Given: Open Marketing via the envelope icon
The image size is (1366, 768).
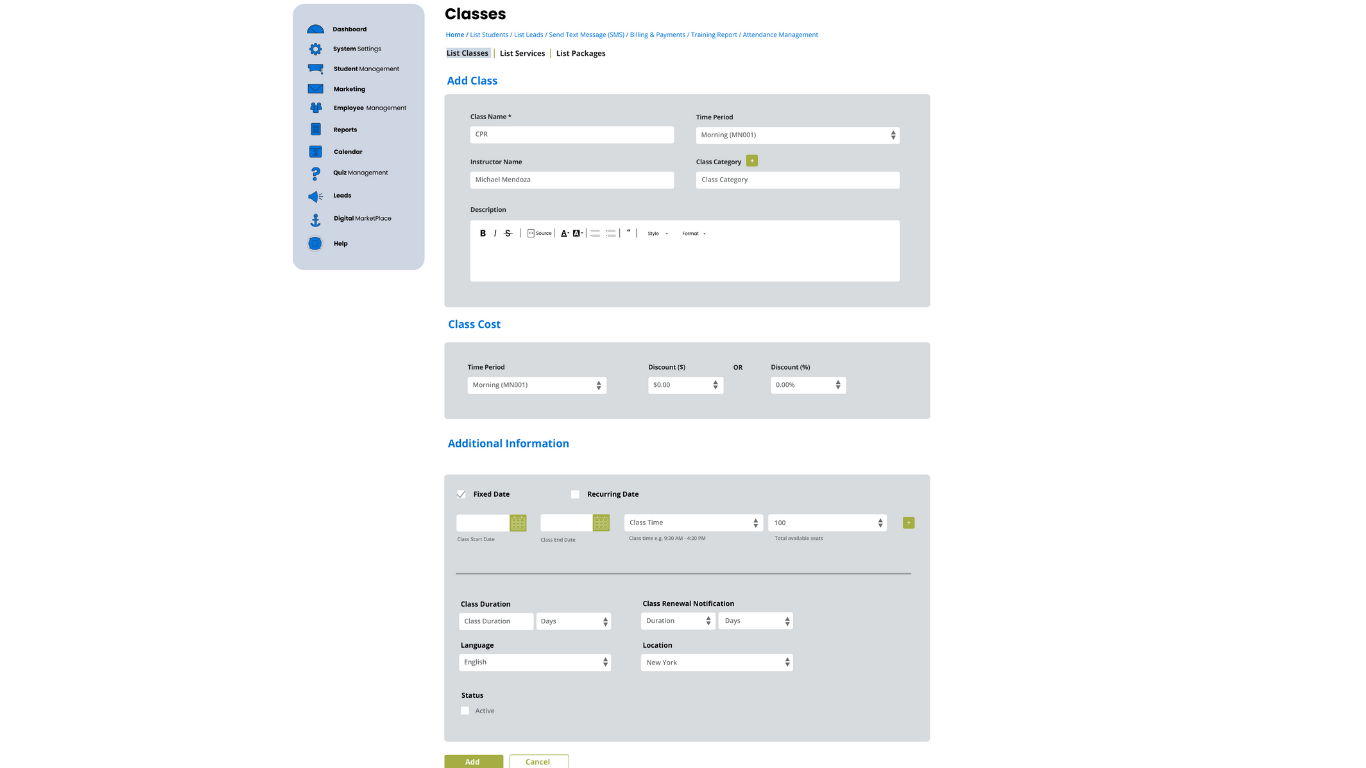Looking at the screenshot, I should click(x=315, y=89).
